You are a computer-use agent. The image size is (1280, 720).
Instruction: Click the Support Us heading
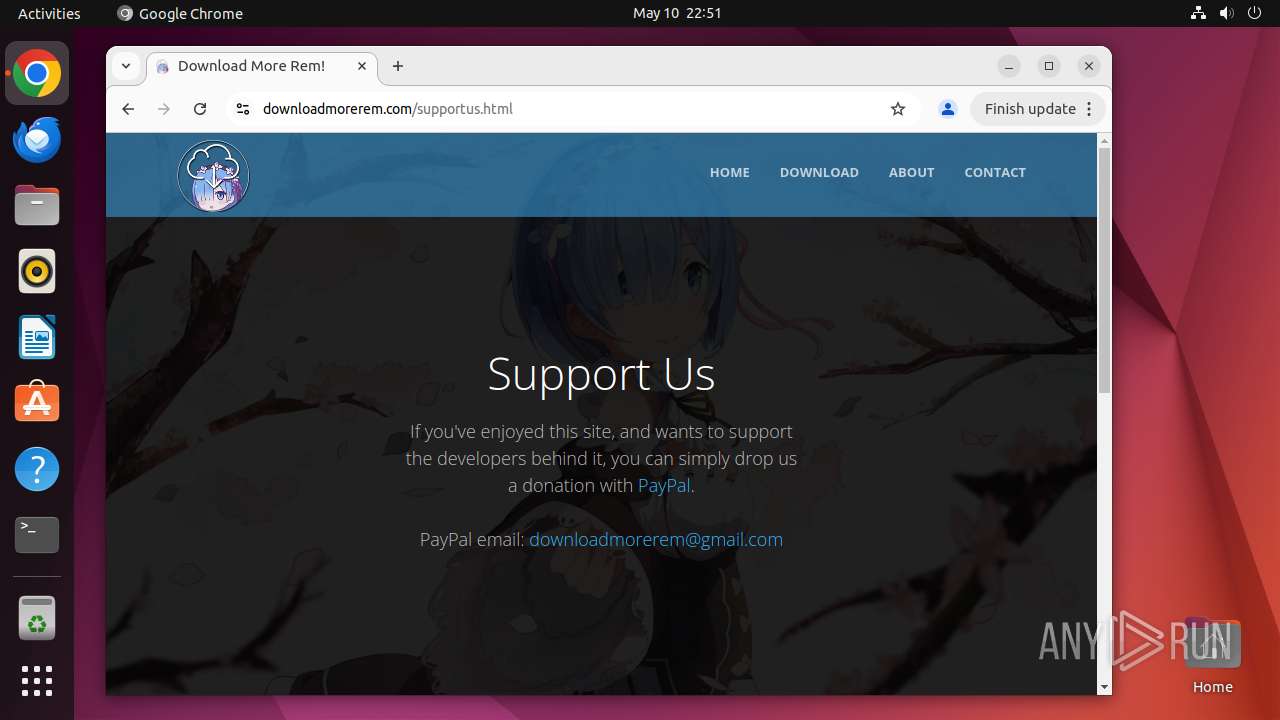tap(601, 374)
